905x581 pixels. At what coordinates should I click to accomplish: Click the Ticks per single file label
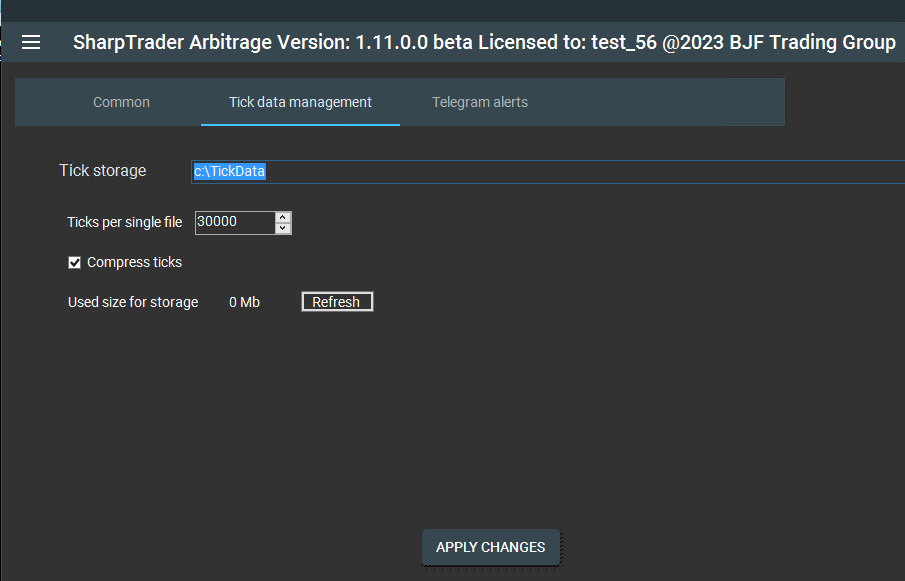click(x=124, y=222)
